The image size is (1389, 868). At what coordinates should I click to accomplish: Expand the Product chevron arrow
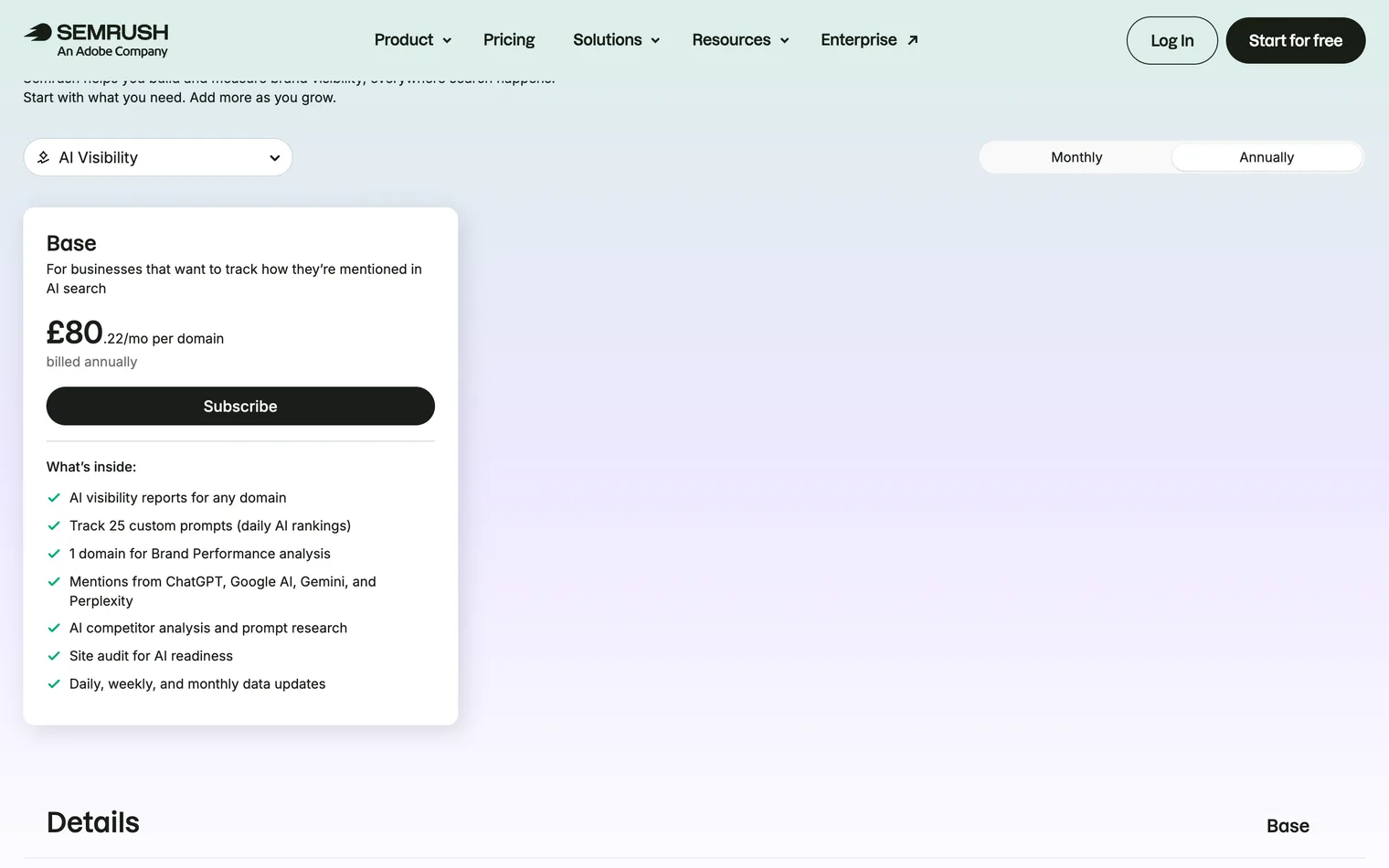[447, 41]
